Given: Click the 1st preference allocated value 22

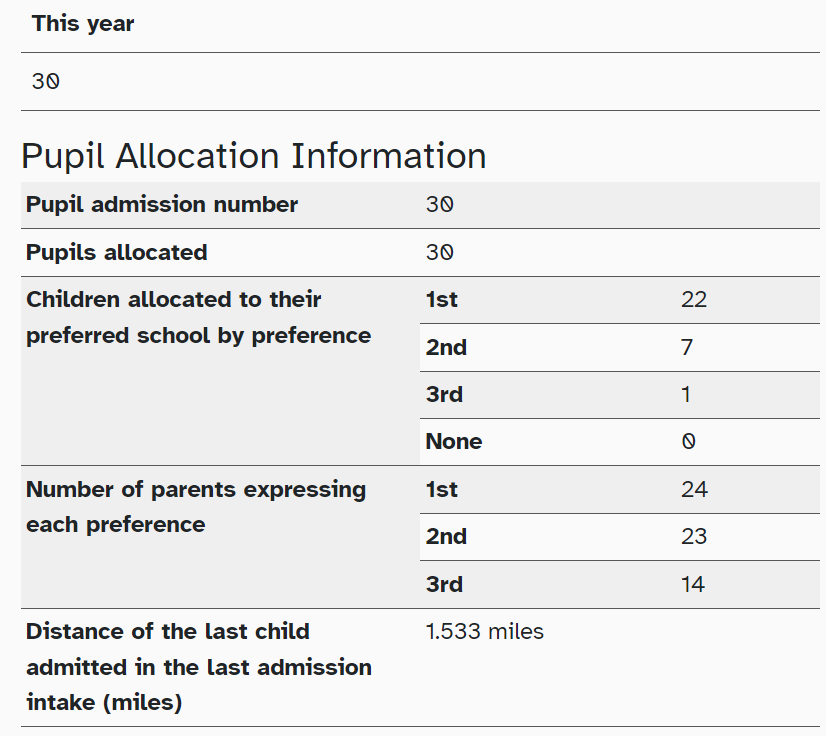Looking at the screenshot, I should 694,300.
